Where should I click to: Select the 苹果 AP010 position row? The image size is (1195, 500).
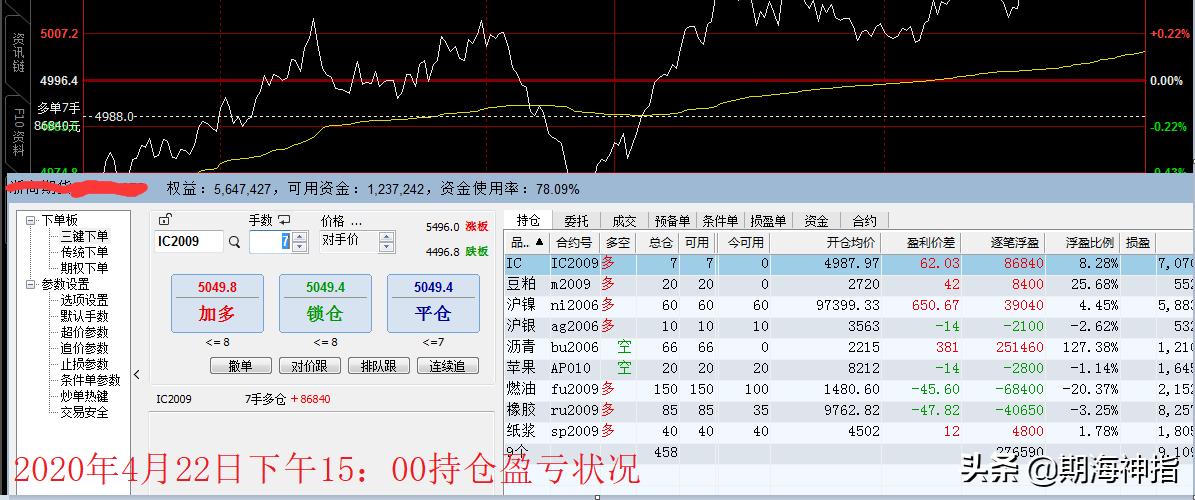click(850, 368)
